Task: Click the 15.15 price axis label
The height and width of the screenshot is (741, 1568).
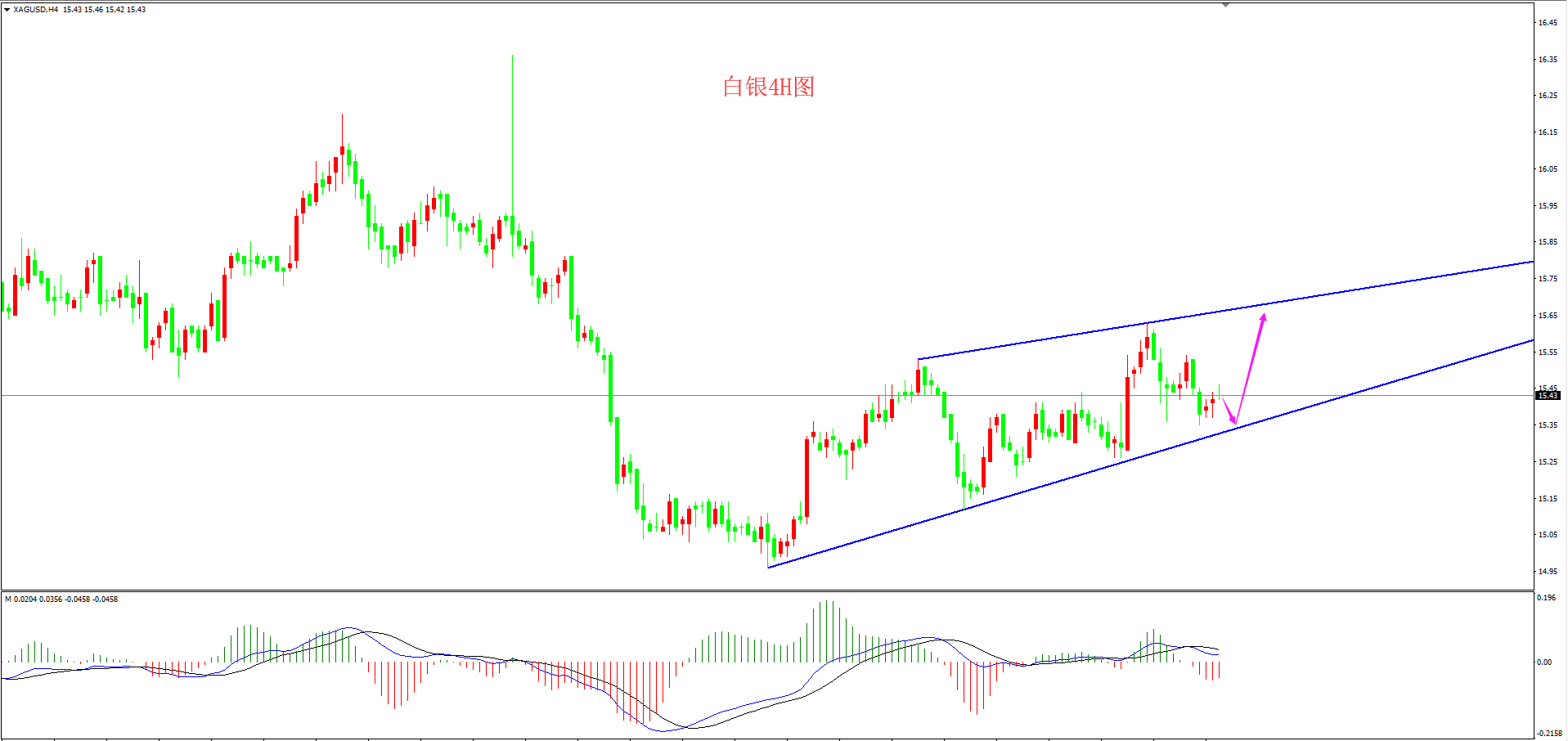Action: click(1548, 499)
